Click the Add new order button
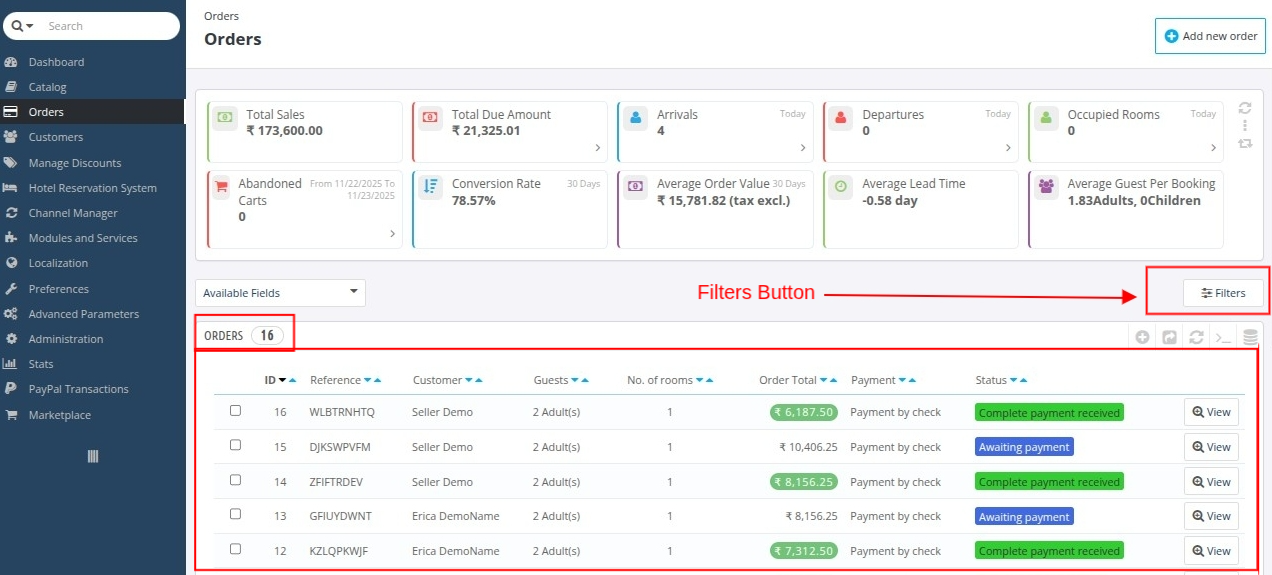1272x575 pixels. point(1210,36)
